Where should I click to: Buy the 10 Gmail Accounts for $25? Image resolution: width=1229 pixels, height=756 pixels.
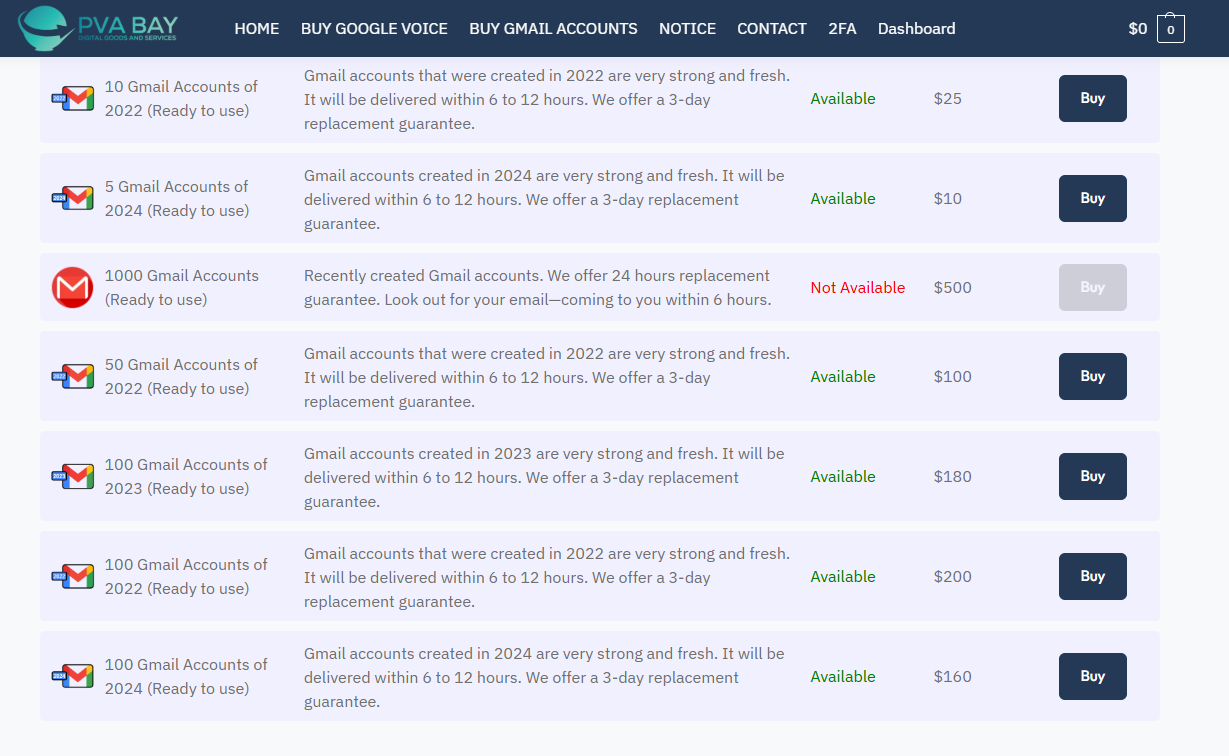pos(1092,99)
